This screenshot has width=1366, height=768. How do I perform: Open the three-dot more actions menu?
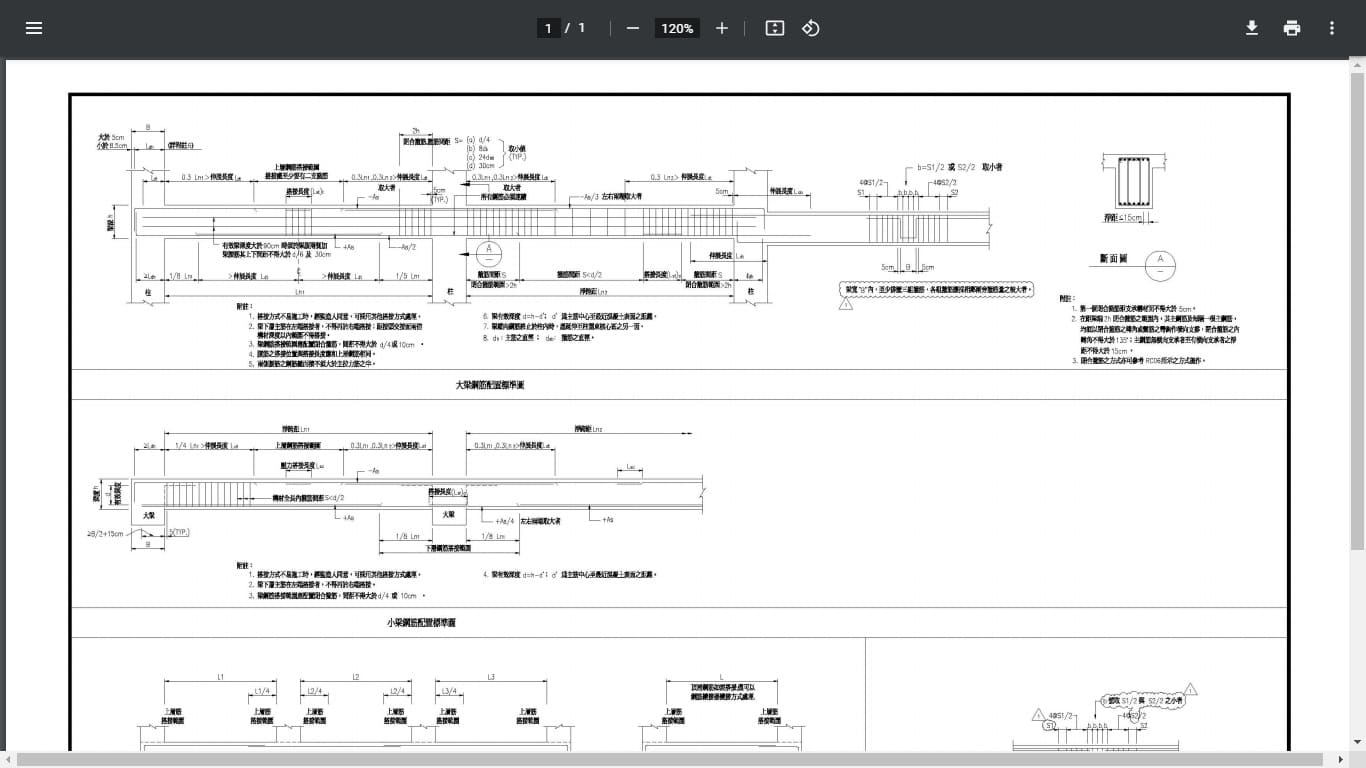pos(1332,28)
